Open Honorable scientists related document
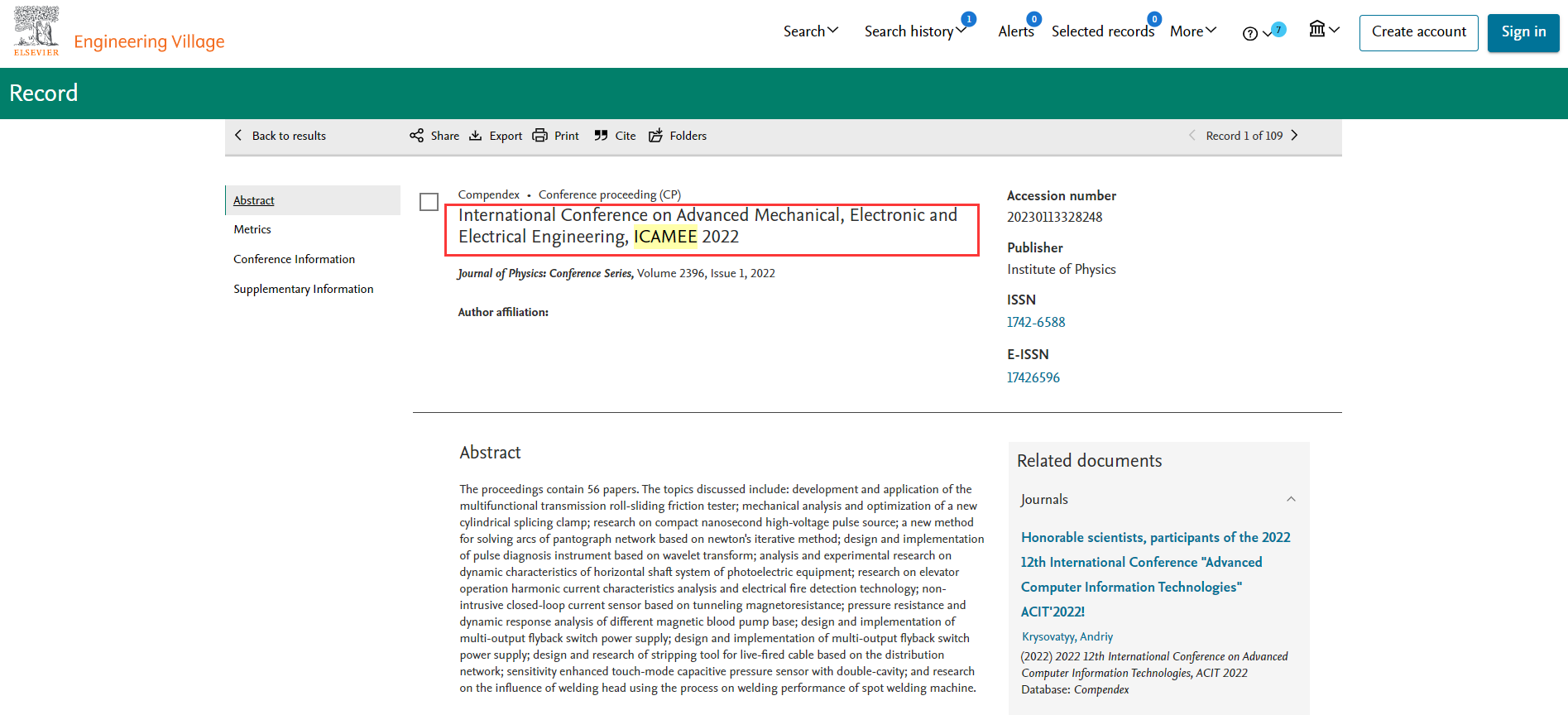This screenshot has height=715, width=1568. pyautogui.click(x=1155, y=574)
